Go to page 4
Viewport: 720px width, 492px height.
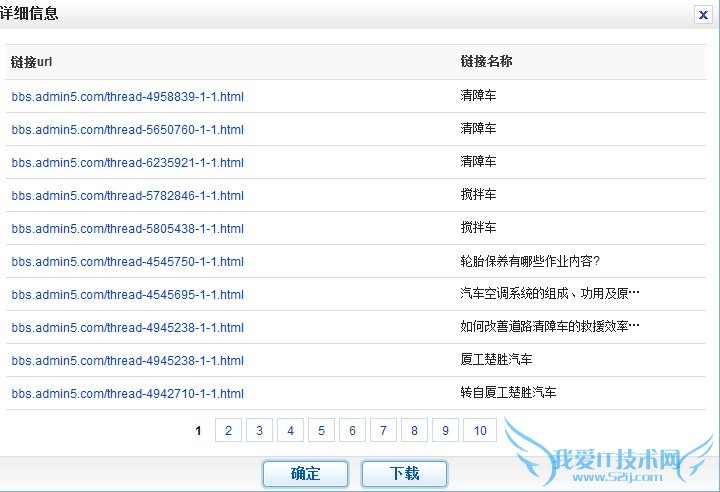click(290, 430)
